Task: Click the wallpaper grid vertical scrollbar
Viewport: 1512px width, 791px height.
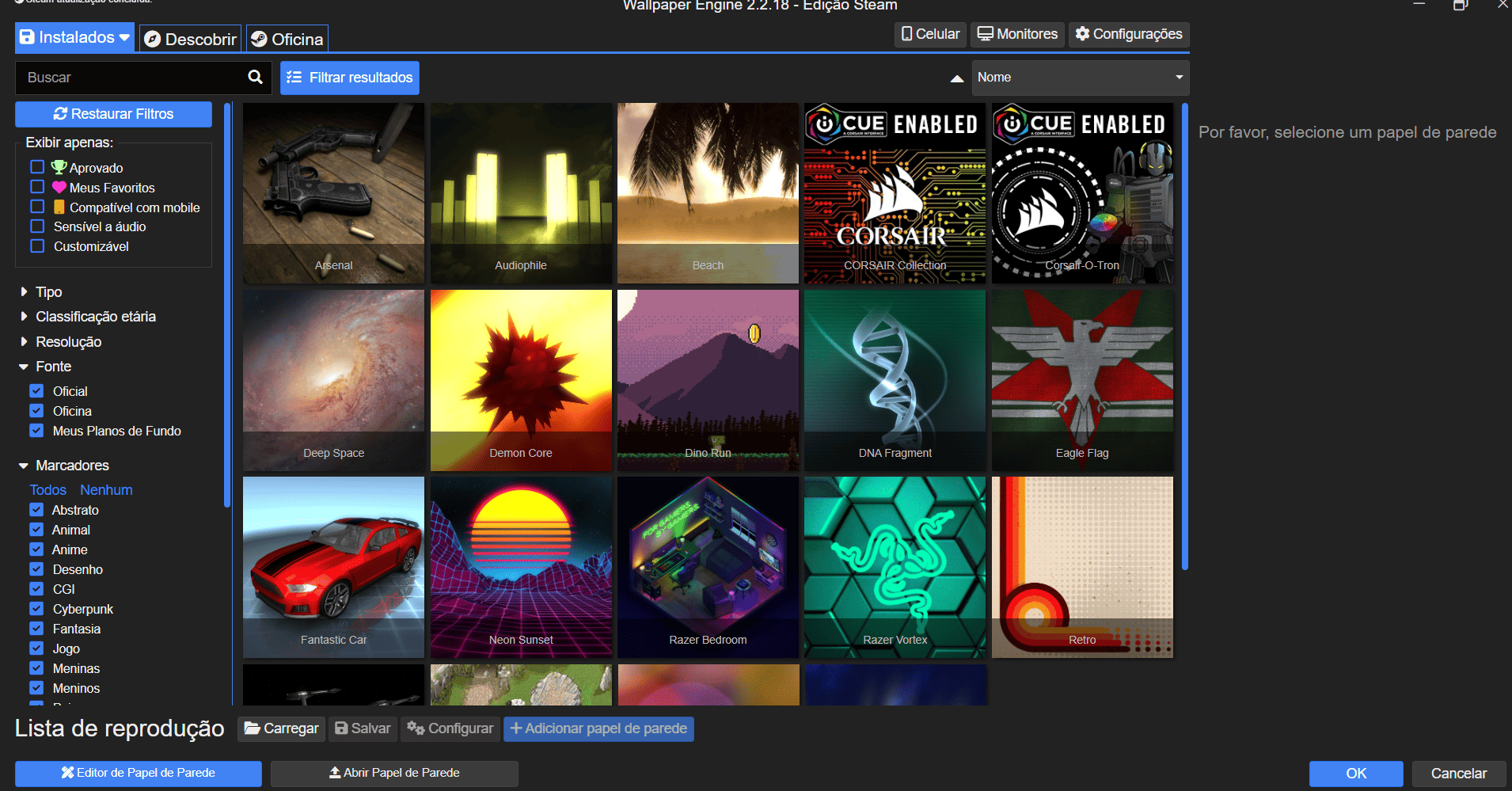Action: (x=1184, y=337)
